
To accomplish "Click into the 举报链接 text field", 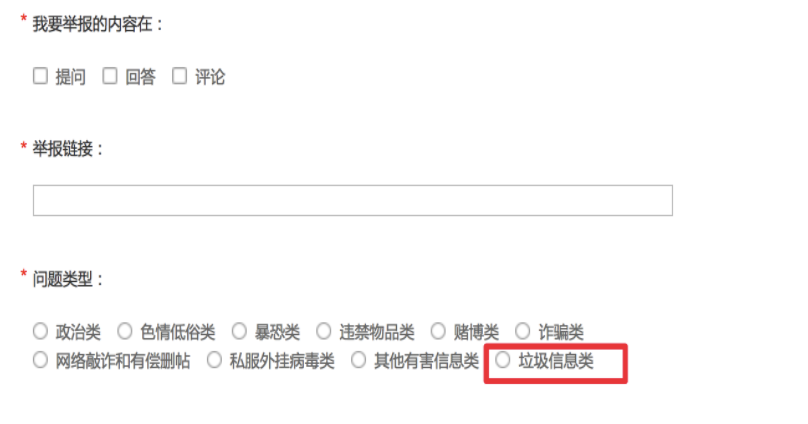I will [x=352, y=200].
